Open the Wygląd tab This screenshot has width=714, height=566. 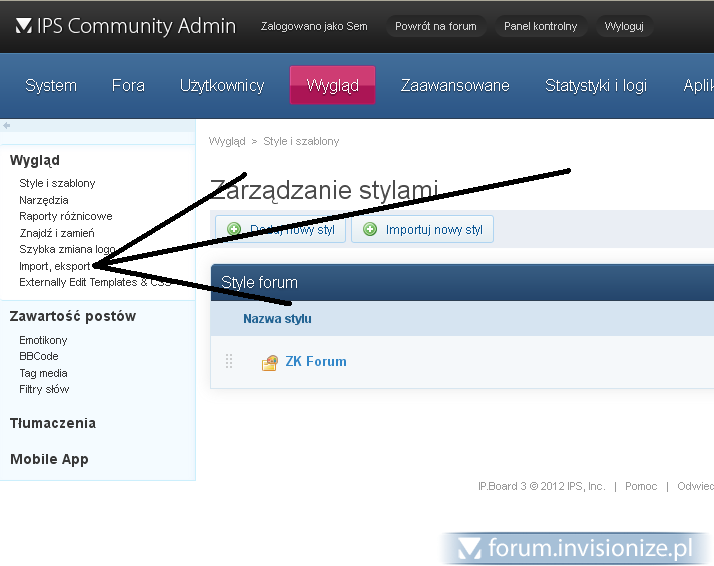tap(332, 86)
